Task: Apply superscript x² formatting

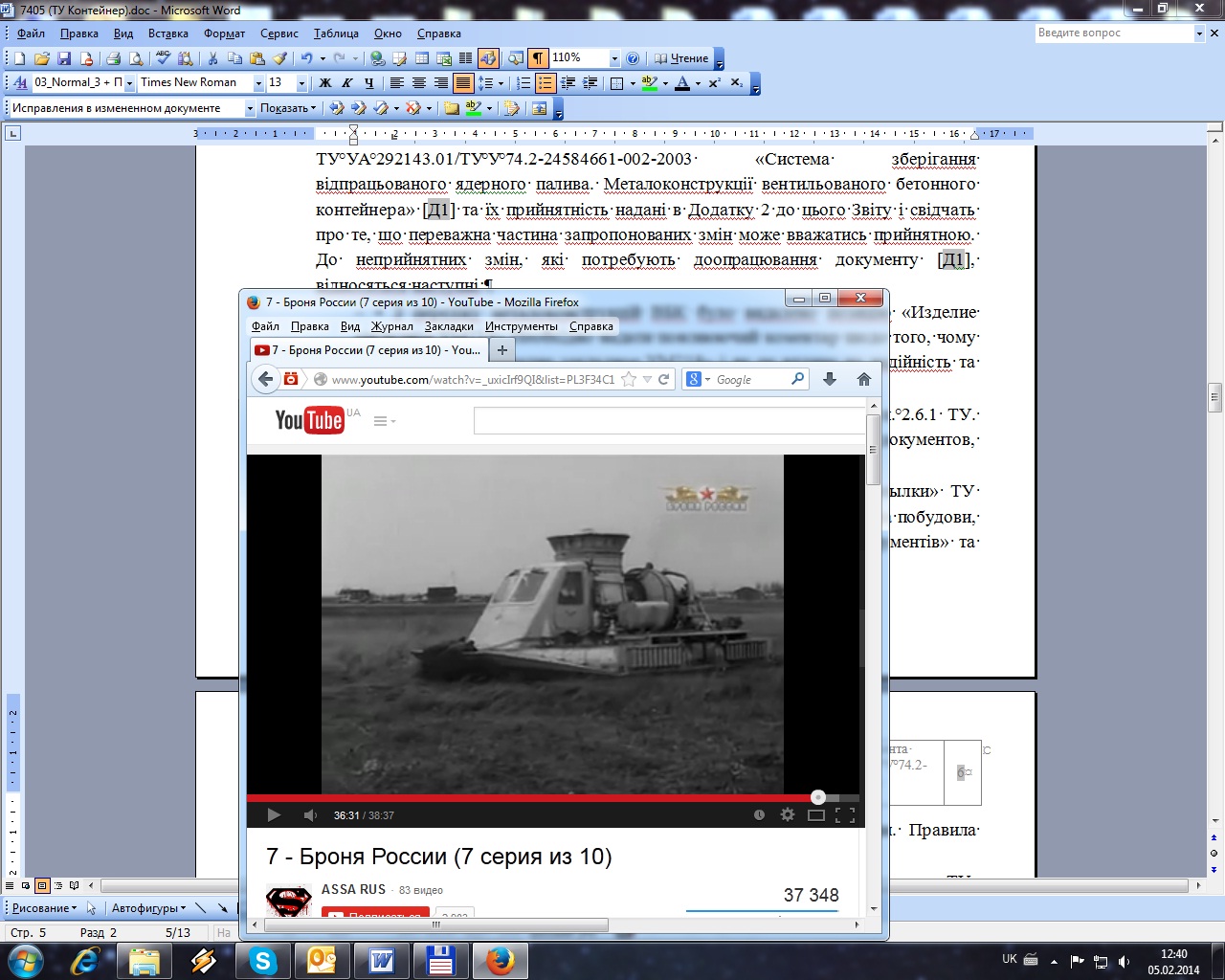Action: tap(714, 83)
